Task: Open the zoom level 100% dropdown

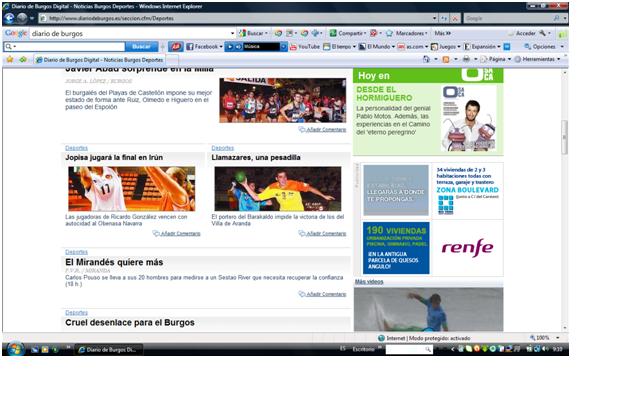Action: 557,338
